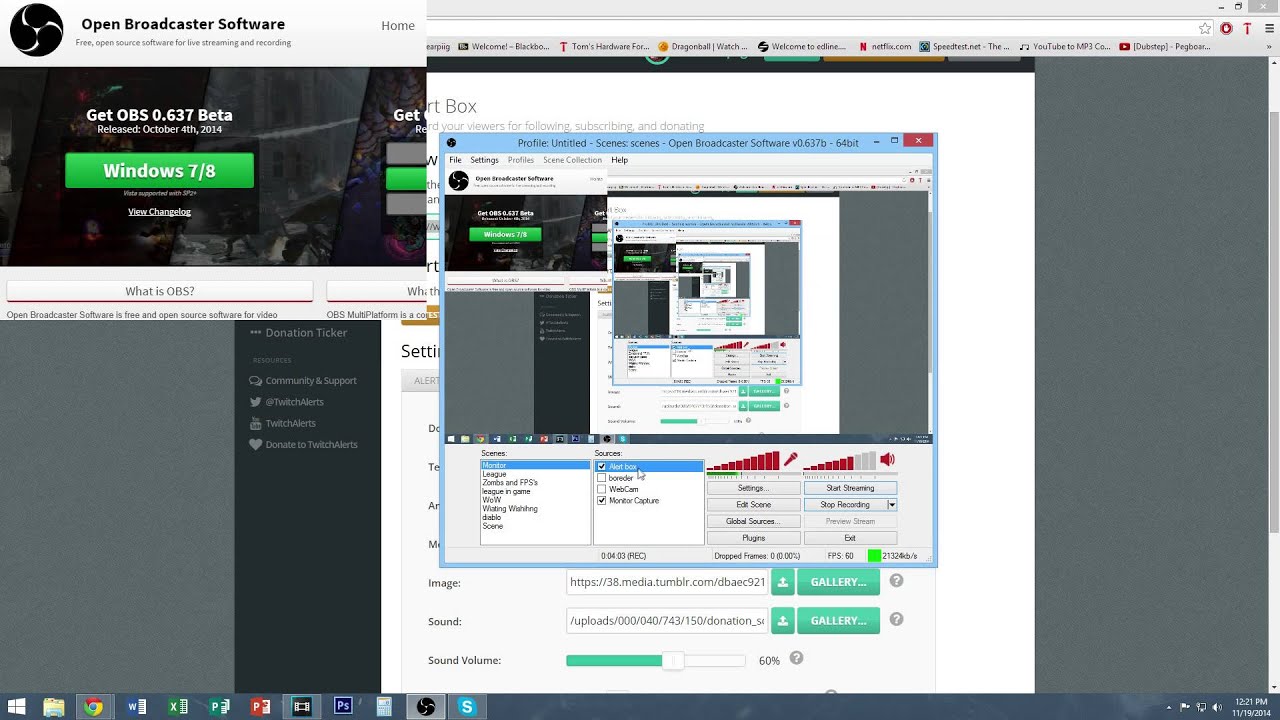1280x720 pixels.
Task: Click the OBS microphone mute icon
Action: (x=791, y=460)
